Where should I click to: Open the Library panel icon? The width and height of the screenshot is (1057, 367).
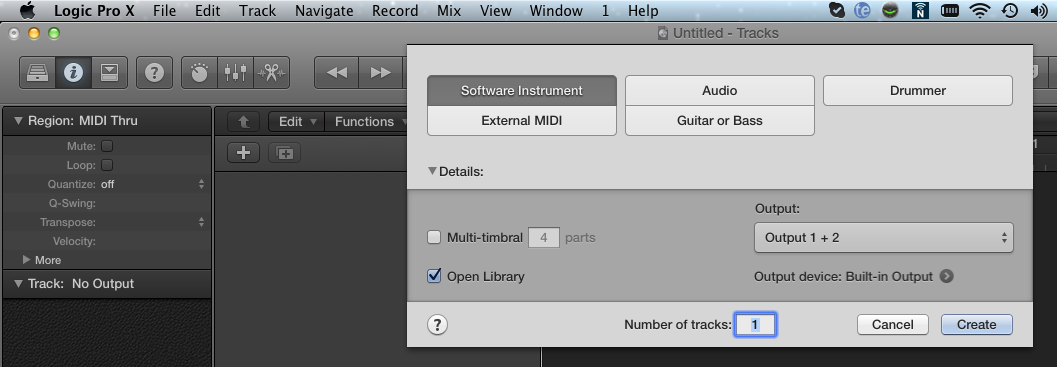point(37,72)
